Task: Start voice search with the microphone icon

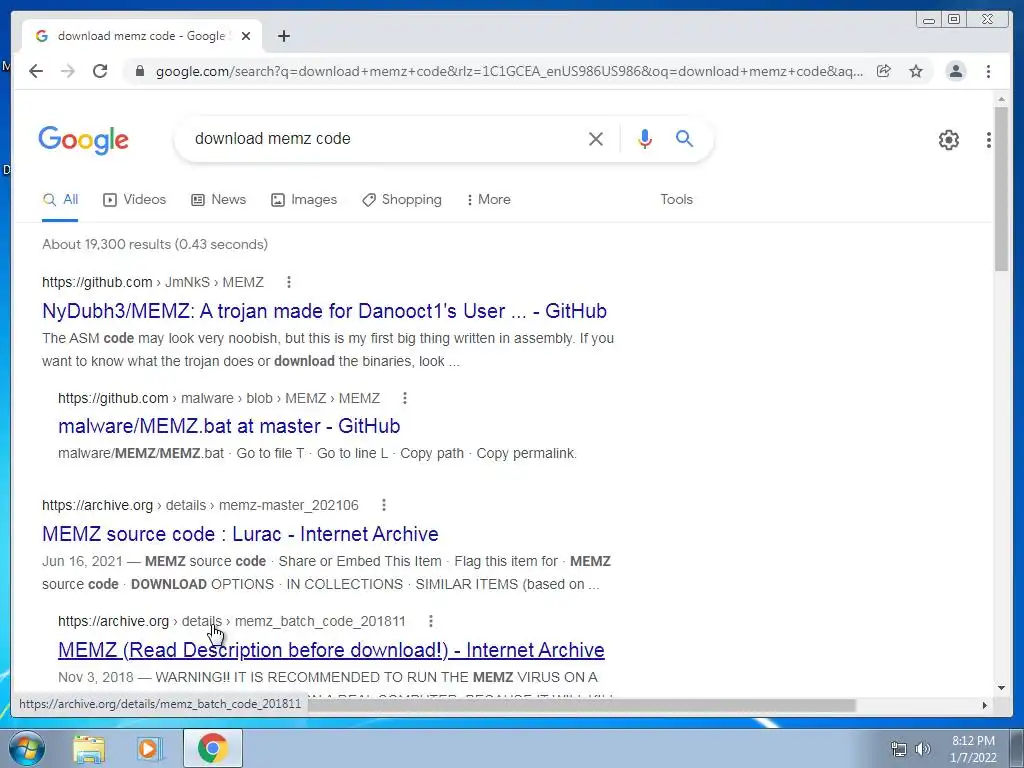Action: pos(645,138)
